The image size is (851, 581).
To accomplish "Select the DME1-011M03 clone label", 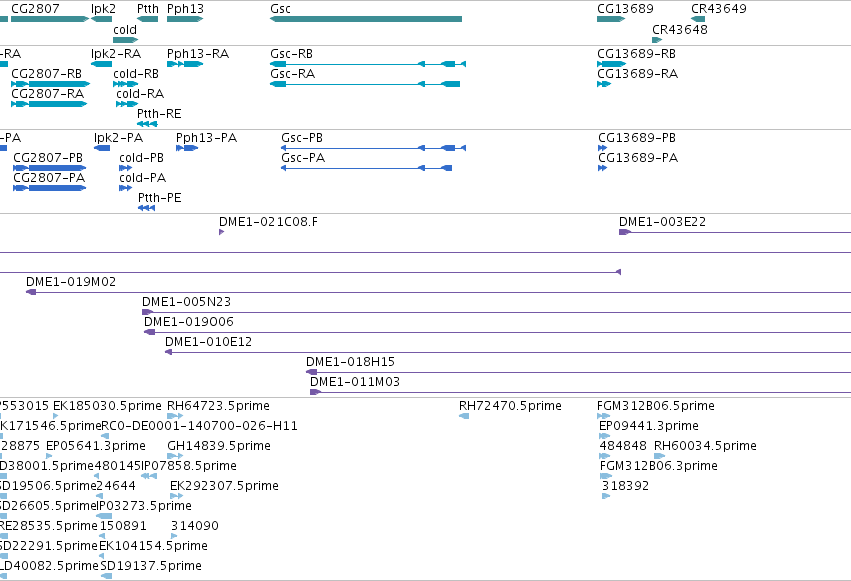I will coord(355,382).
